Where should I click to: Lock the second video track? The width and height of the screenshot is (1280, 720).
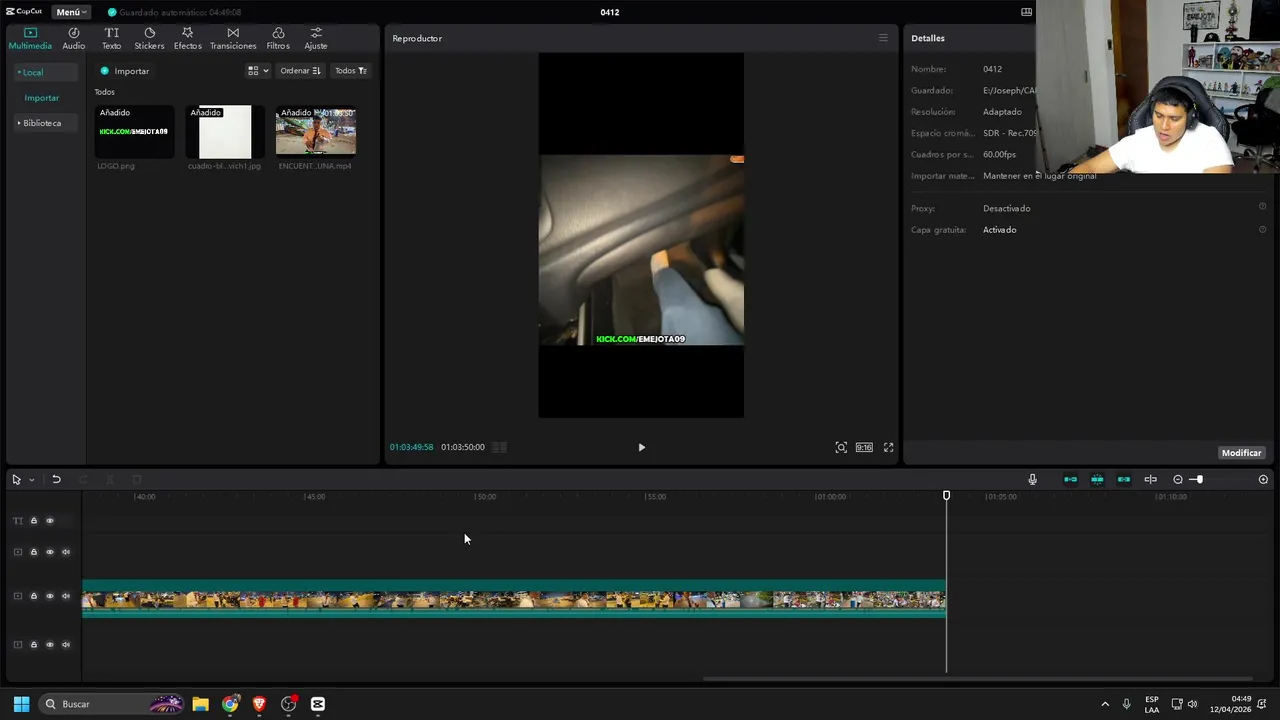(33, 552)
